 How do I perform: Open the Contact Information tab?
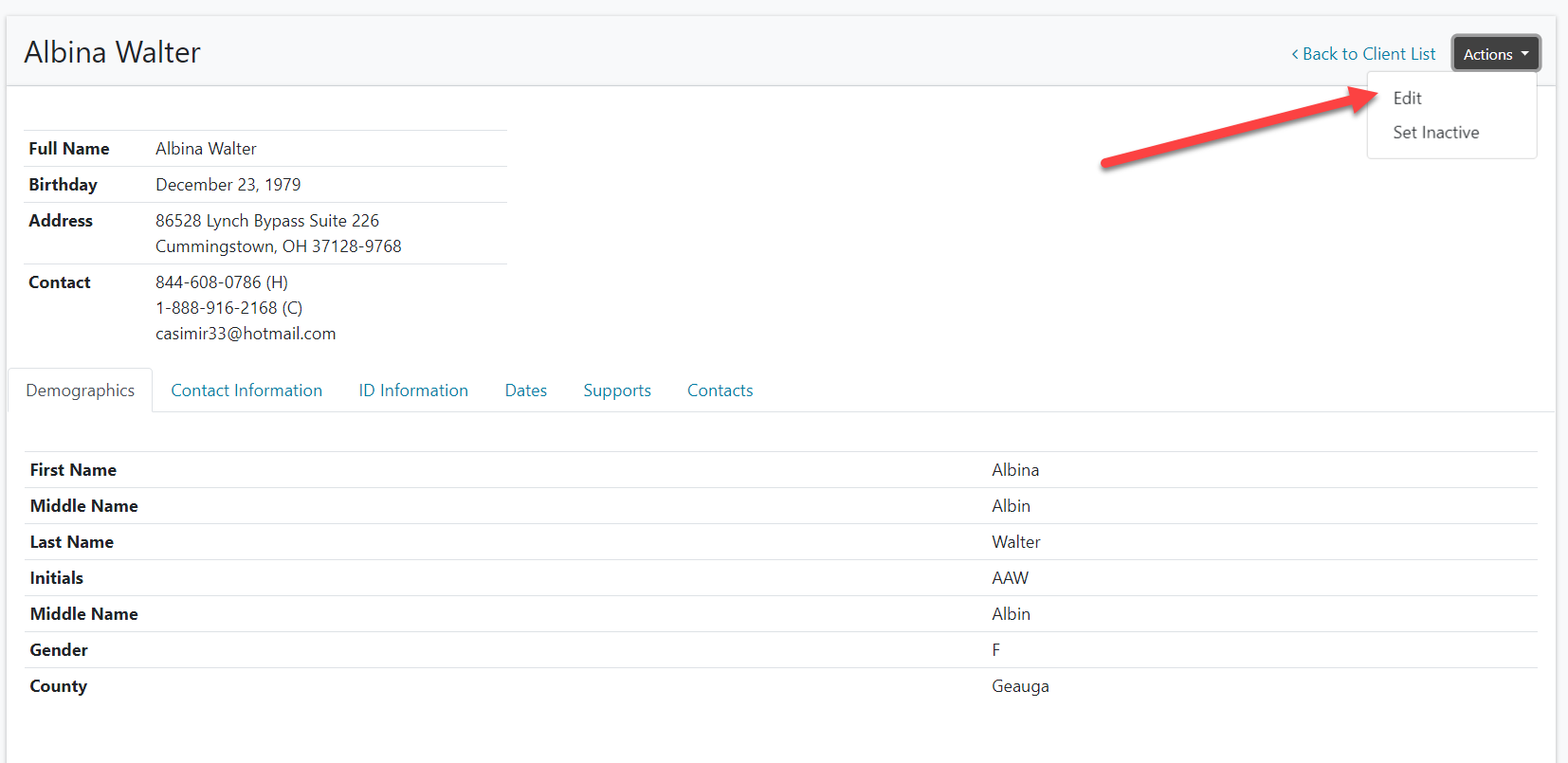(246, 391)
